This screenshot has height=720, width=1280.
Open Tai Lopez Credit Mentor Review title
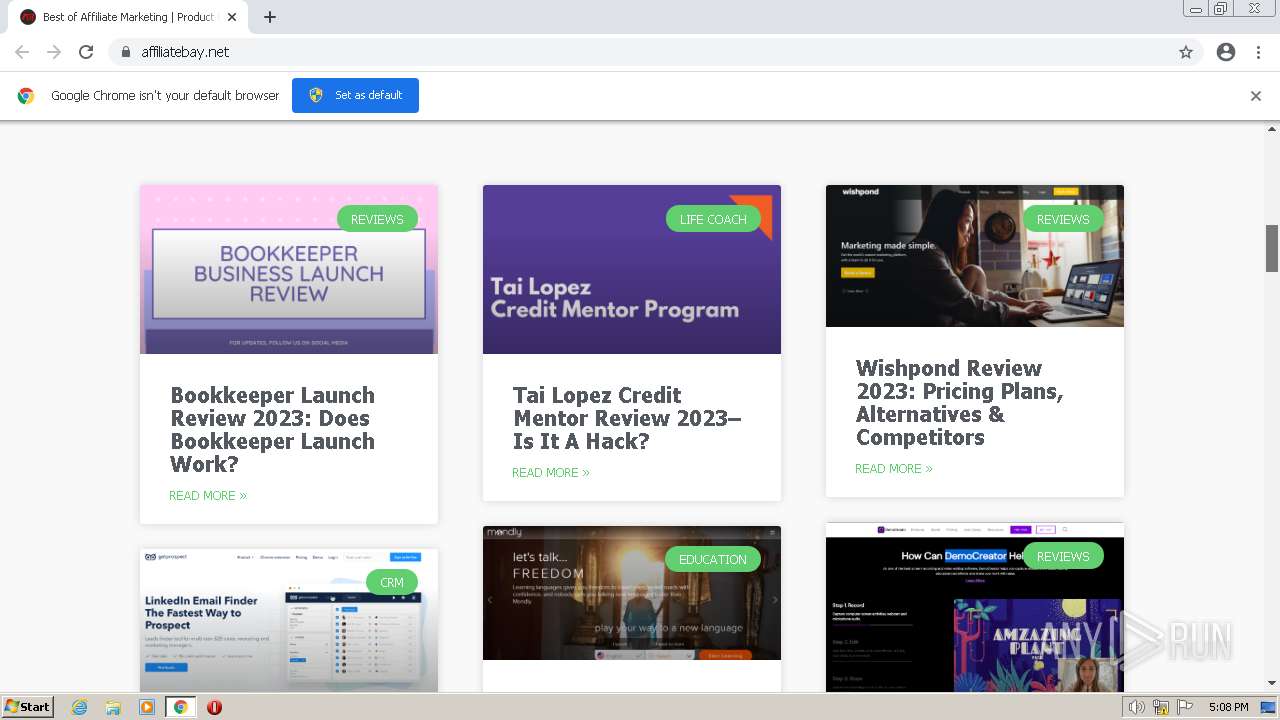[x=627, y=418]
